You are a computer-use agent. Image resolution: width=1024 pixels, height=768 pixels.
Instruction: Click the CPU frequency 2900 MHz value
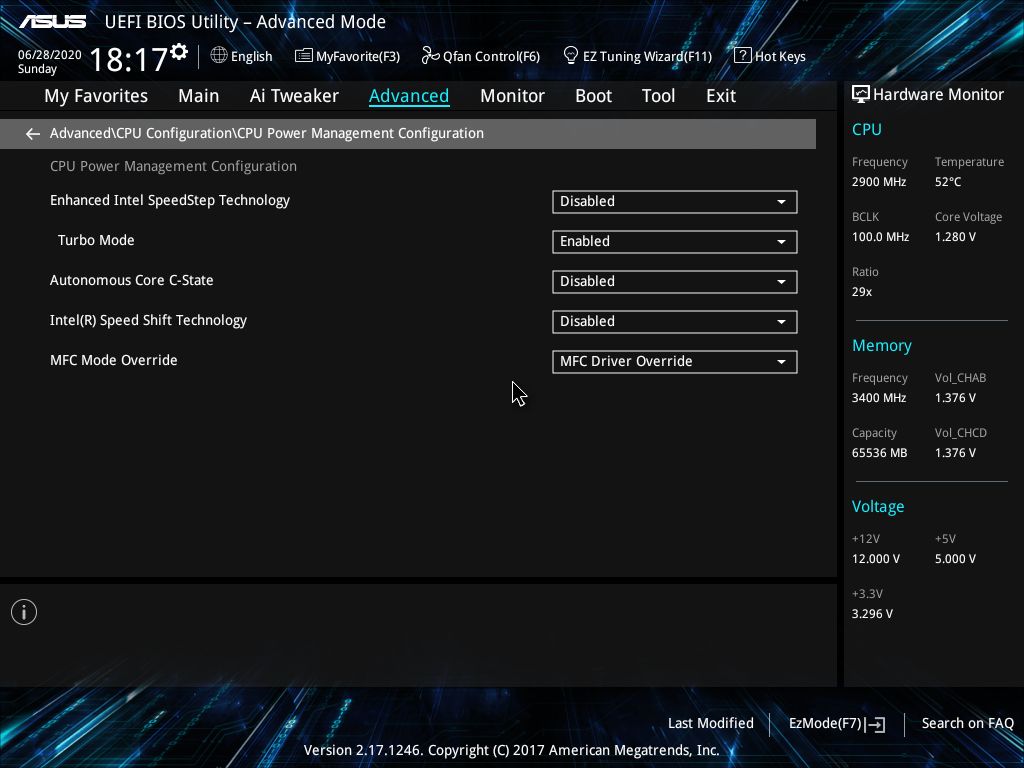click(879, 182)
